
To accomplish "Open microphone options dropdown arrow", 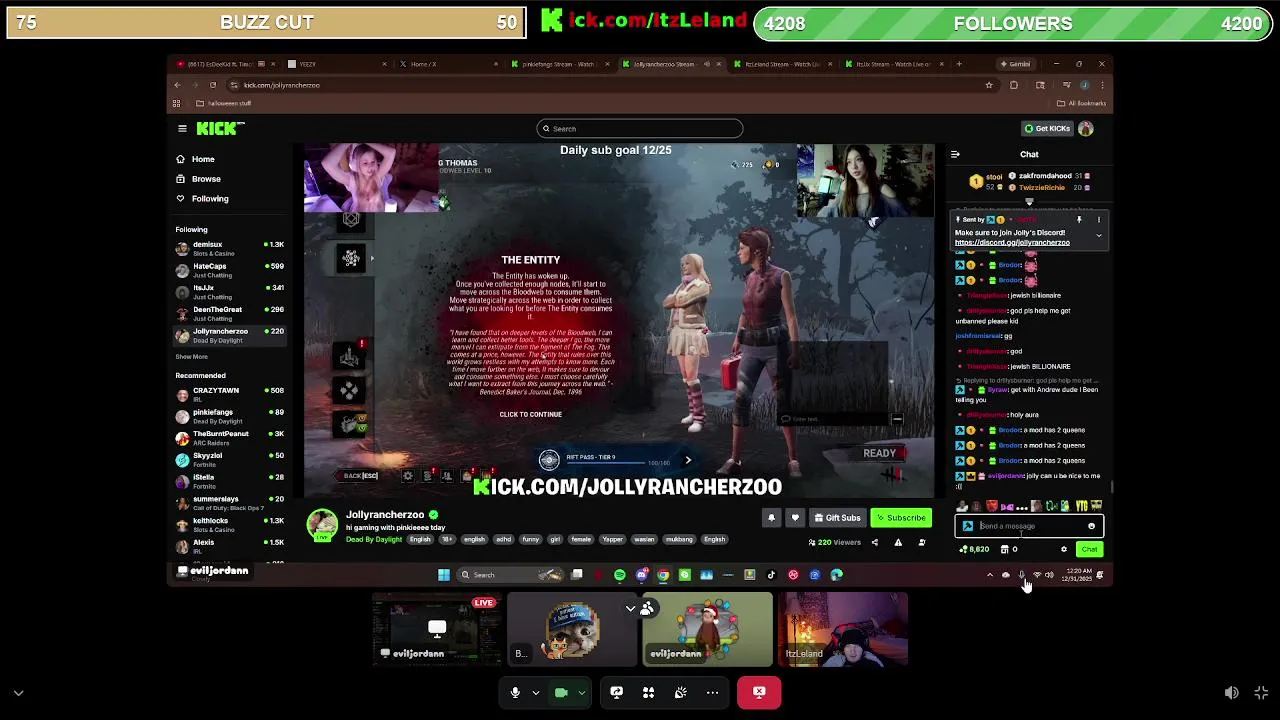I will point(535,692).
